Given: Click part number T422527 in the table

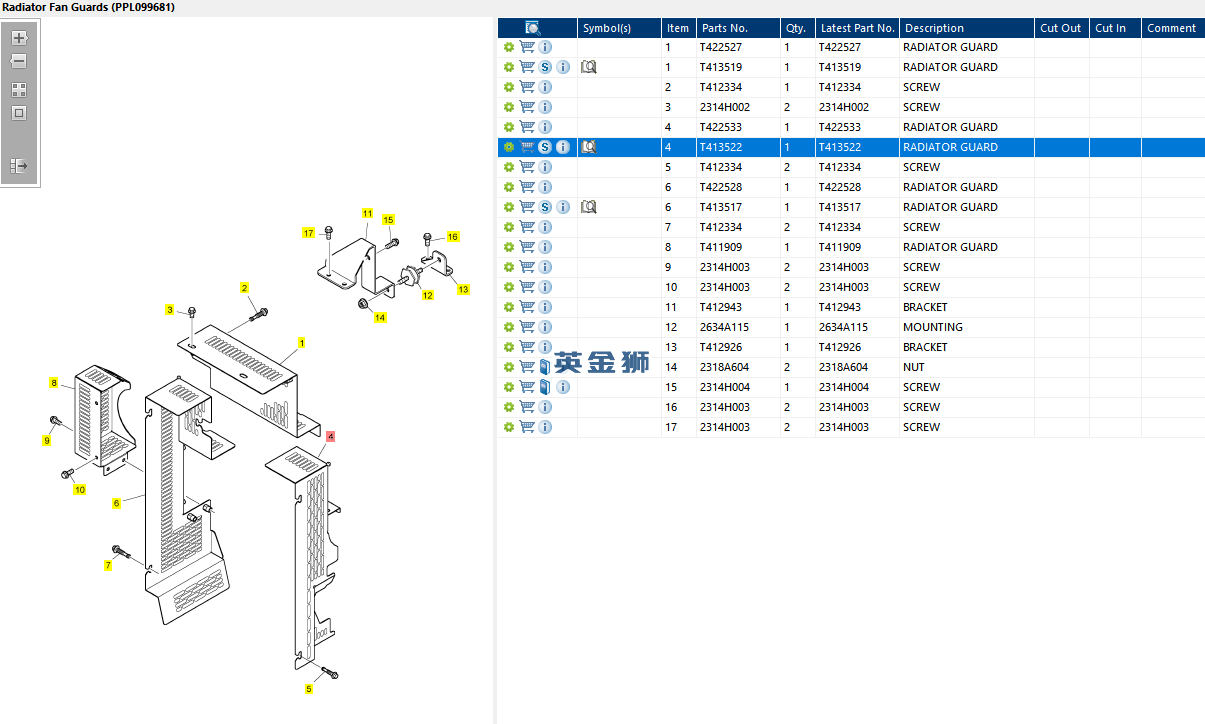Looking at the screenshot, I should point(721,47).
